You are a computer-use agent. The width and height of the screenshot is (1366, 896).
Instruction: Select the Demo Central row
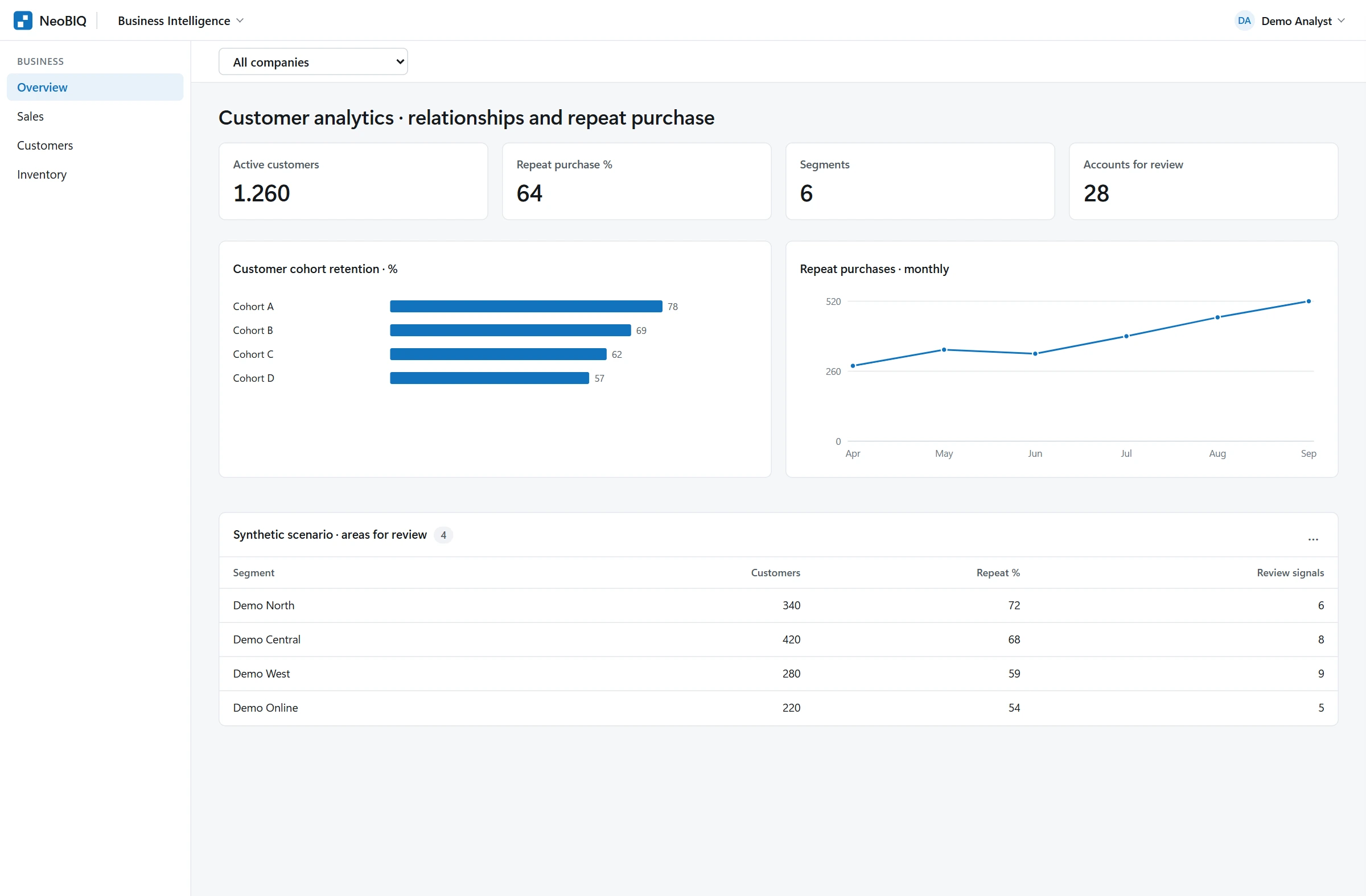778,639
